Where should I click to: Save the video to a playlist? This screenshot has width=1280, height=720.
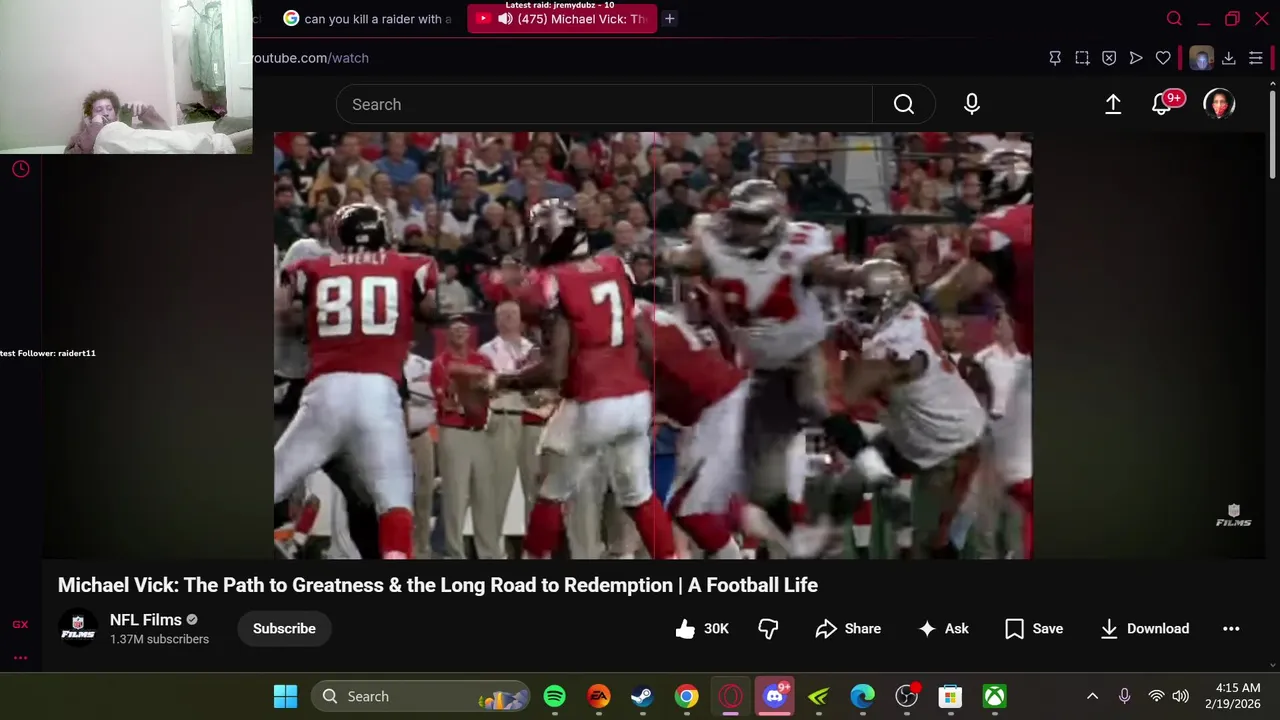(x=1034, y=628)
